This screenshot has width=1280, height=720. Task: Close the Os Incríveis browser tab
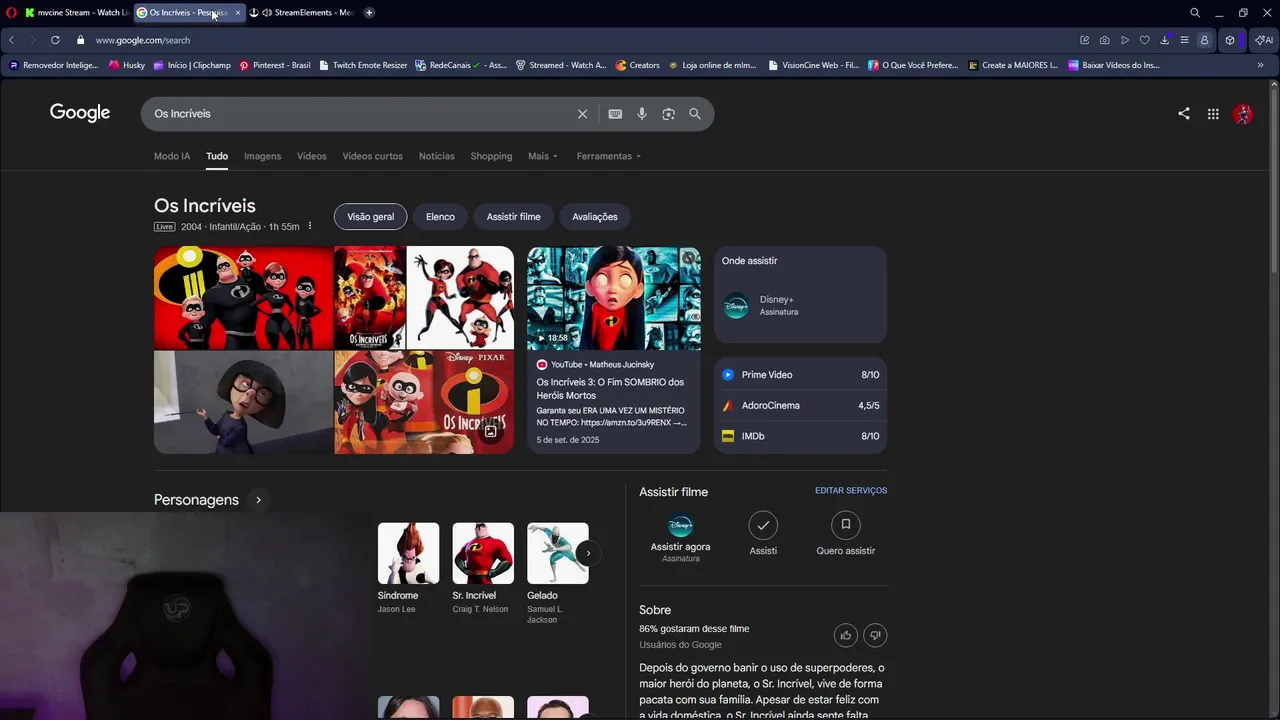[237, 13]
